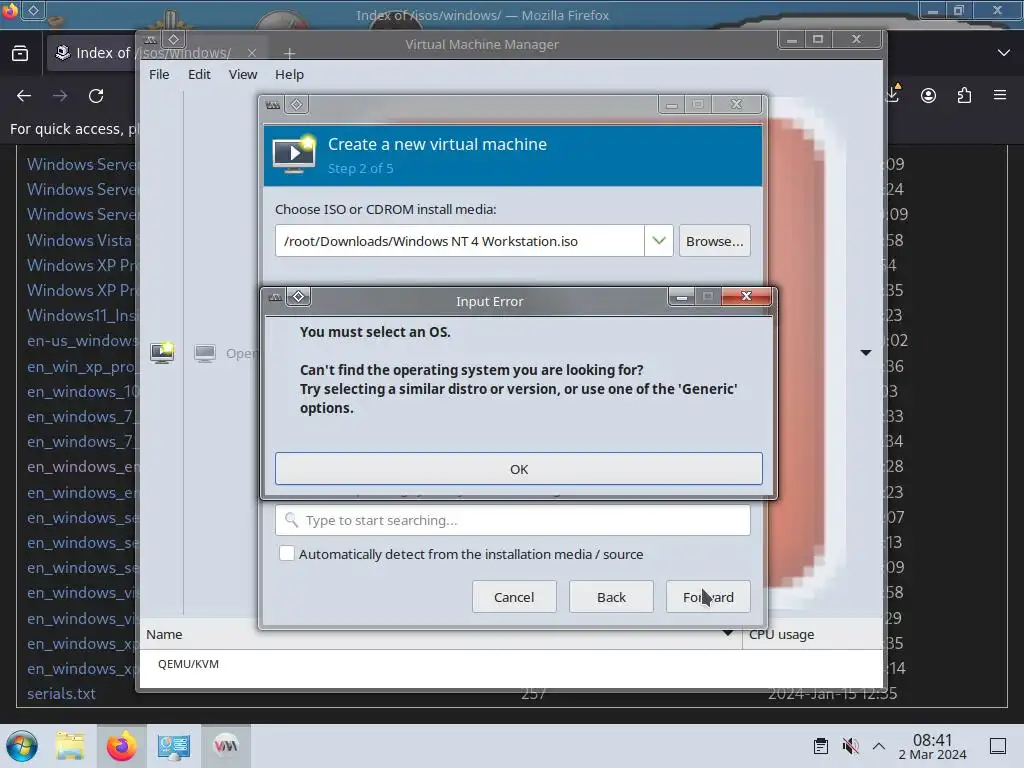Open Firefox account icon
Viewport: 1024px width, 768px height.
[x=928, y=96]
